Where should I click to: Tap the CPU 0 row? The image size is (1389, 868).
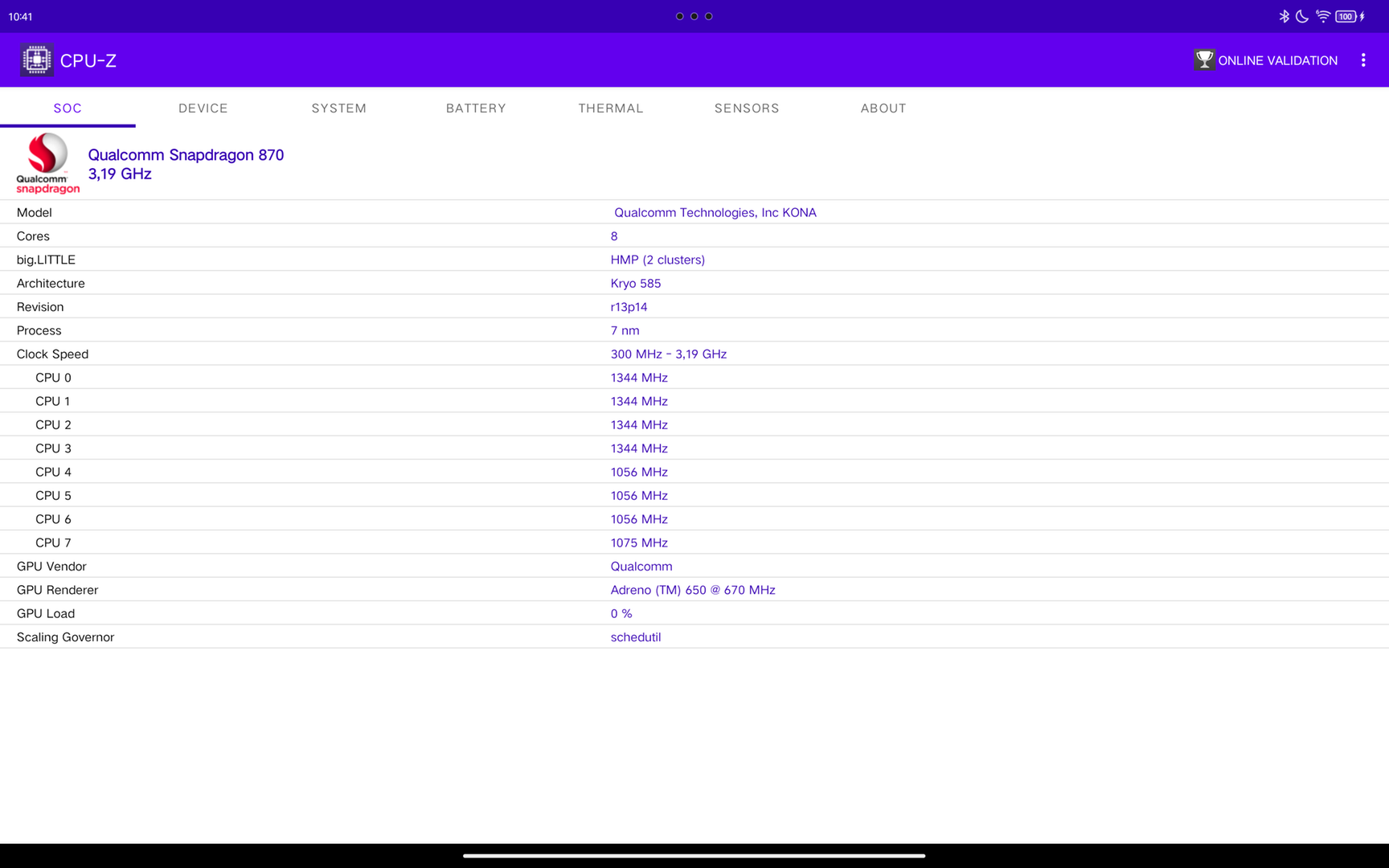(x=694, y=377)
